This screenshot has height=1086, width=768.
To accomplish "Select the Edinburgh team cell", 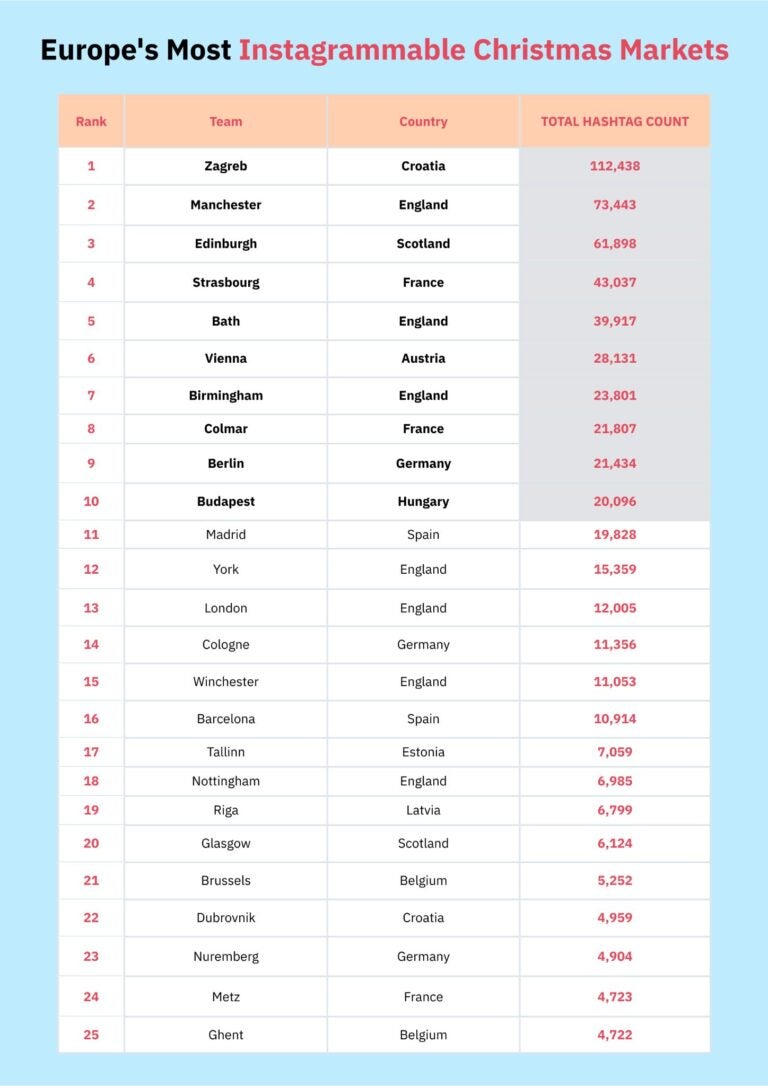I will (226, 244).
